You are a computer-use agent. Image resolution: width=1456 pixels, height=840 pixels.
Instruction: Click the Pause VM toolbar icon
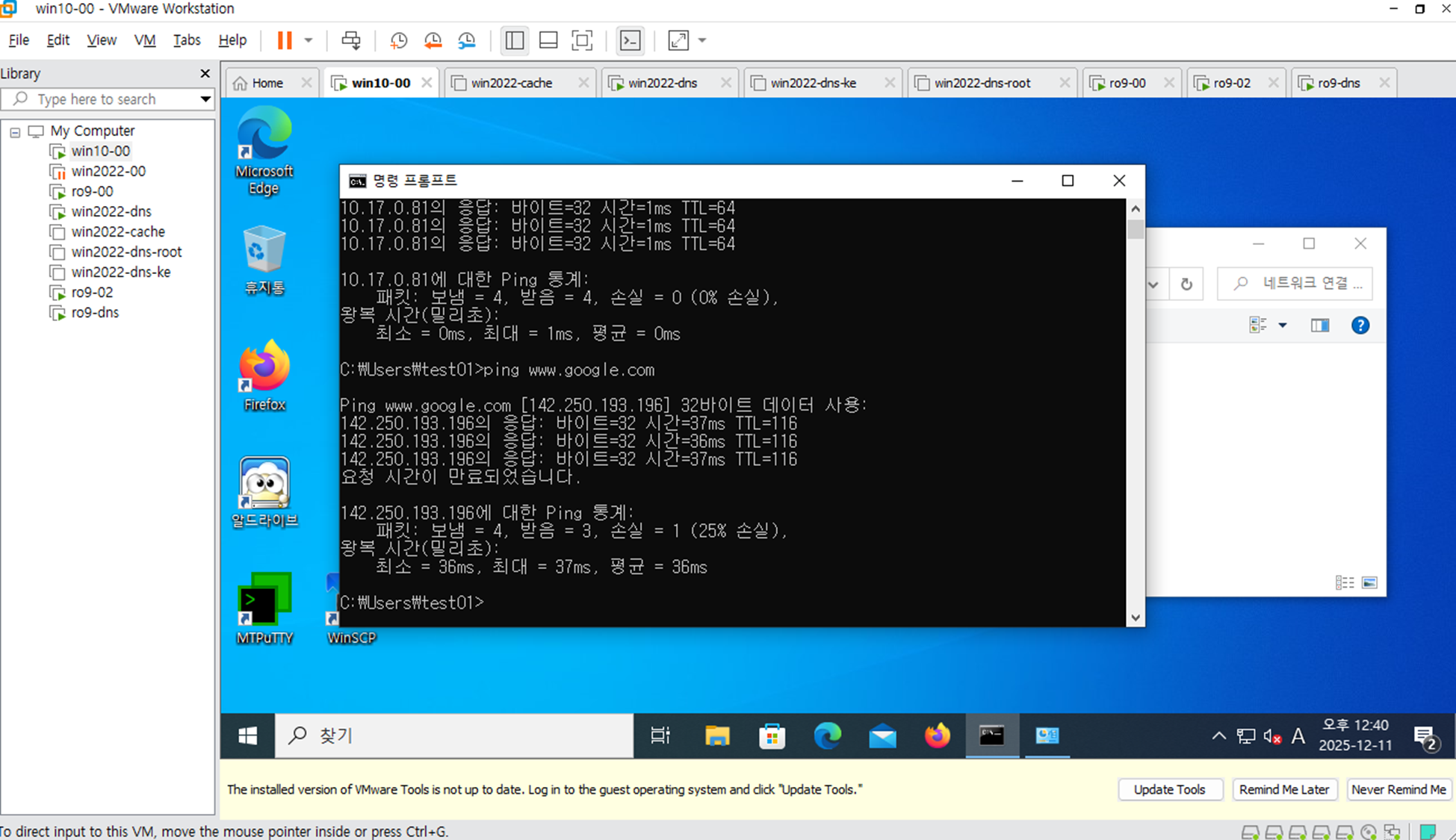point(285,40)
